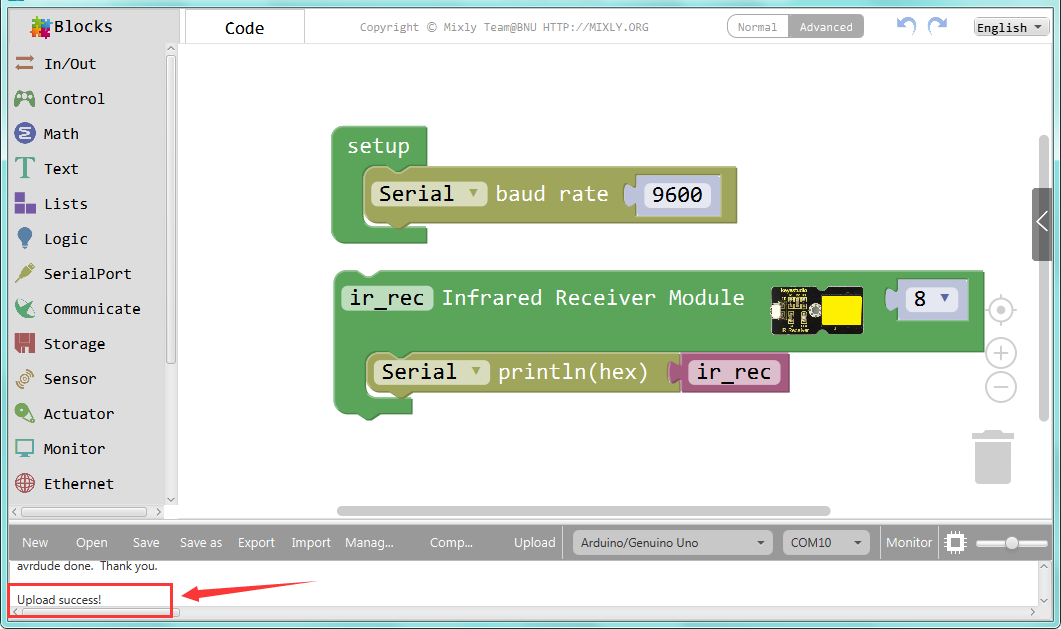
Task: Click the trash can icon
Action: point(992,457)
